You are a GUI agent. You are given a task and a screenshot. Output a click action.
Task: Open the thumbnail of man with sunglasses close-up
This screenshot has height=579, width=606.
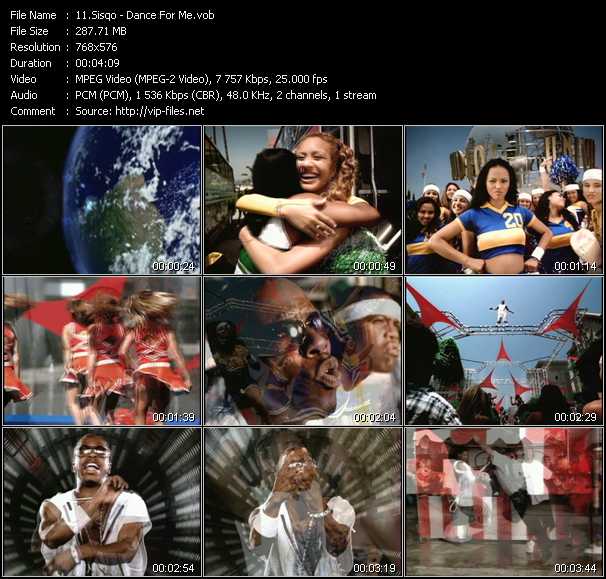(303, 351)
